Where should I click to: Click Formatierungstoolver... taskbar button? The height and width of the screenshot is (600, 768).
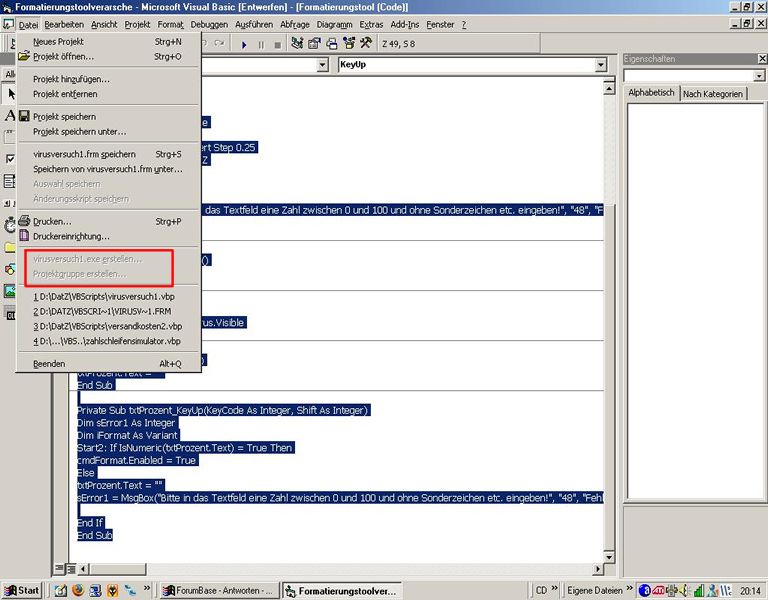(x=342, y=591)
